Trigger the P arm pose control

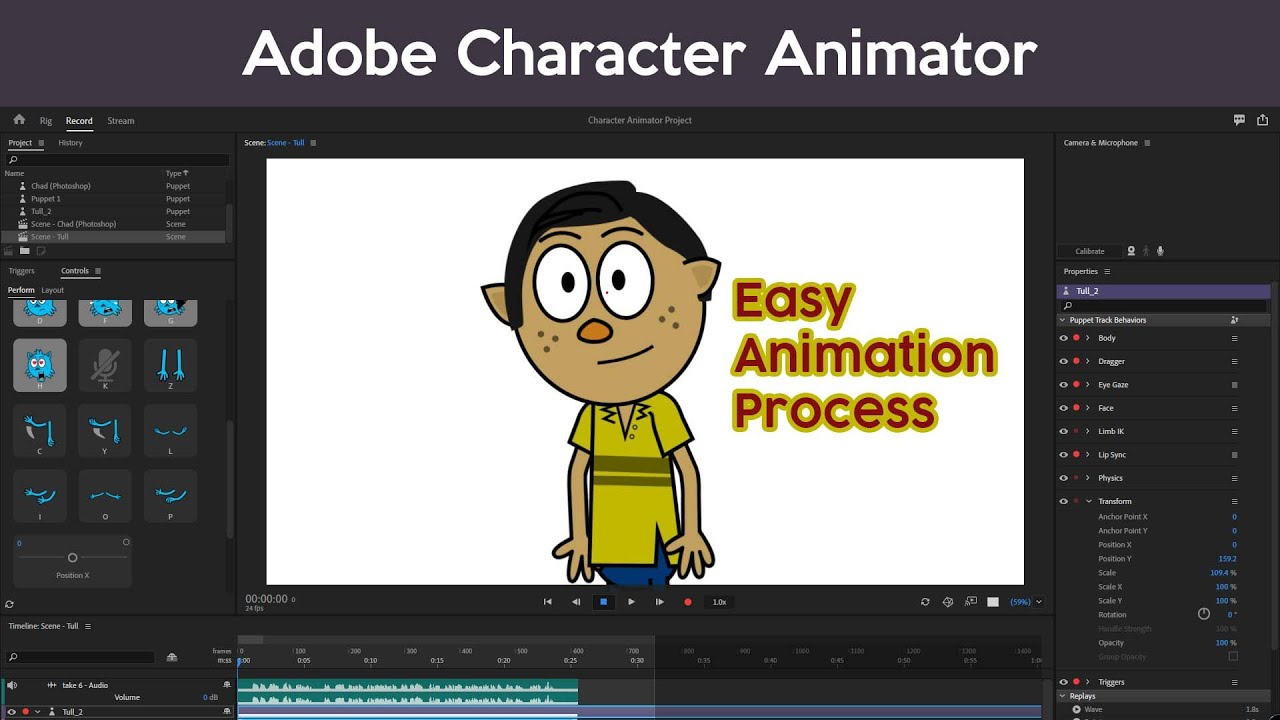coord(170,496)
